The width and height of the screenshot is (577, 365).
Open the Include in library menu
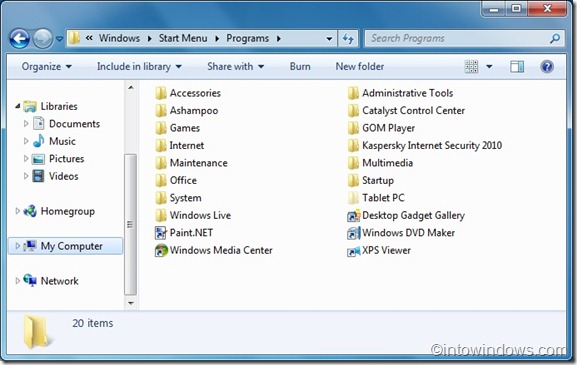pos(139,67)
